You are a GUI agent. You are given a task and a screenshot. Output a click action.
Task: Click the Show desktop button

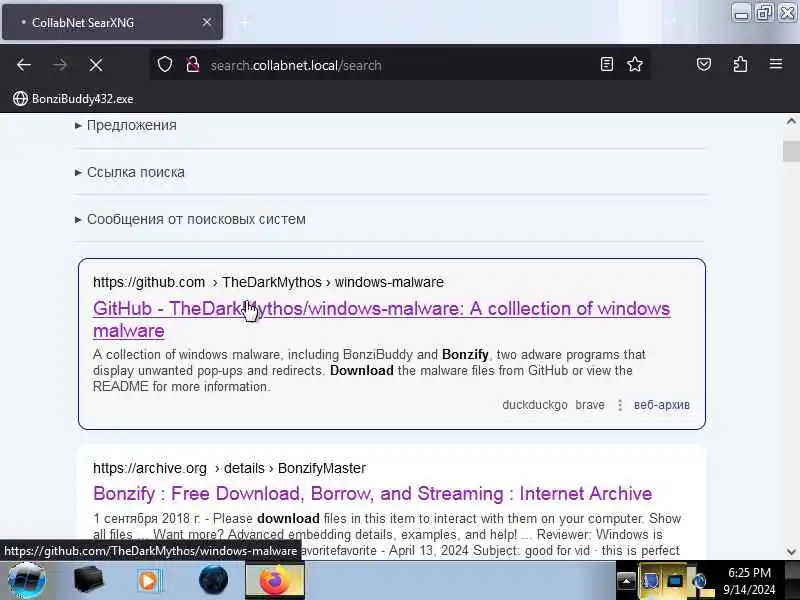coord(792,581)
